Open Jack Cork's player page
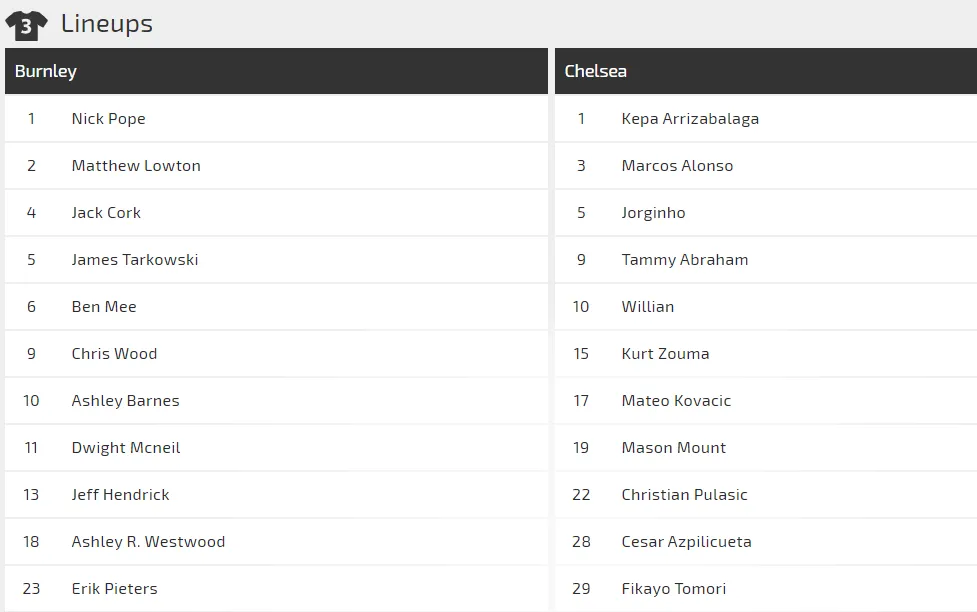Screen dimensions: 977x612 (106, 212)
